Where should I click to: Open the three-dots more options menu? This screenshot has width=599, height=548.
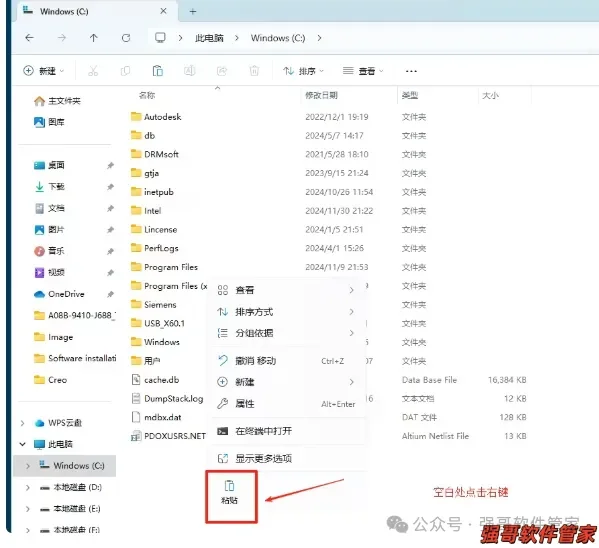[x=411, y=71]
